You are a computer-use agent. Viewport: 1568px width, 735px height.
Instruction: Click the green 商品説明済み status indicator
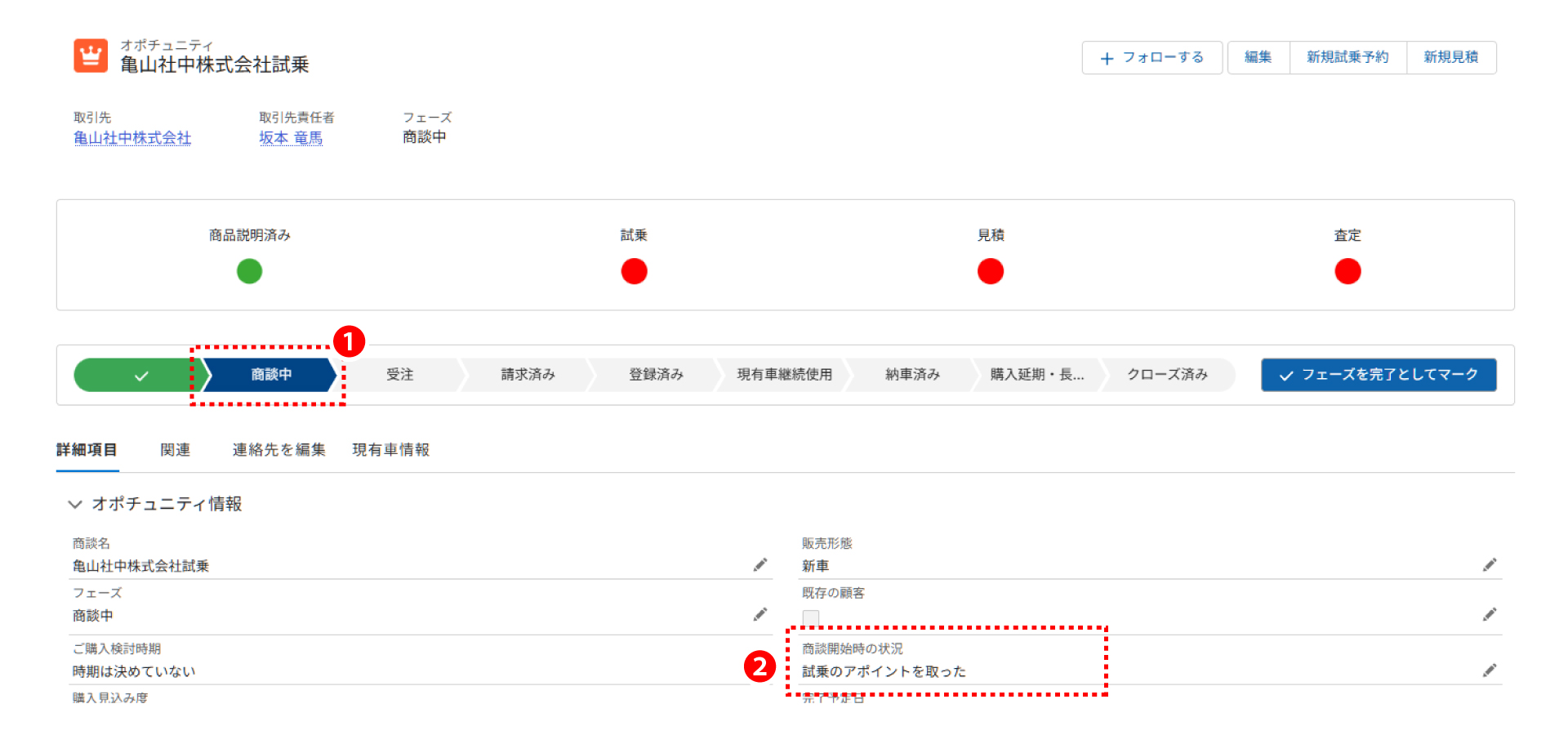click(249, 271)
